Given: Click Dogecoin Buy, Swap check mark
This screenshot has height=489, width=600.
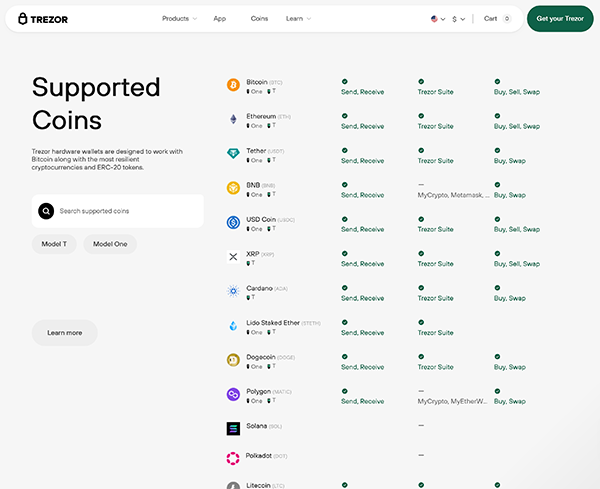Looking at the screenshot, I should coord(497,357).
